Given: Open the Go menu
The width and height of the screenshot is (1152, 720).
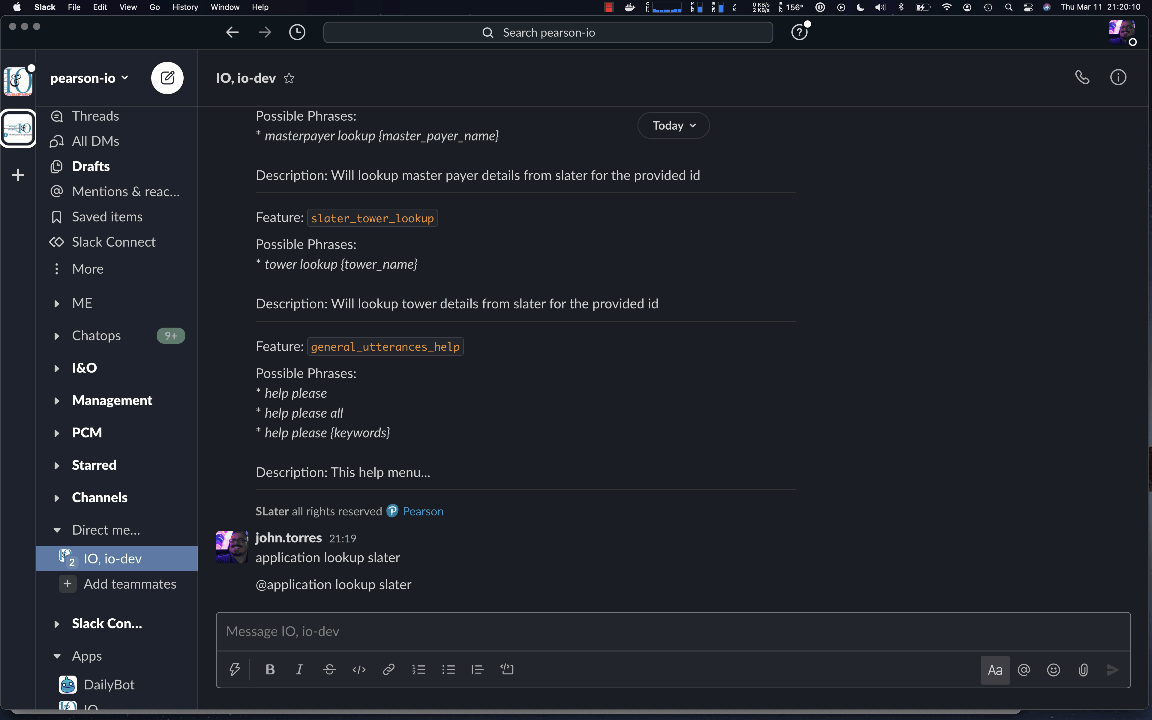Looking at the screenshot, I should 154,7.
